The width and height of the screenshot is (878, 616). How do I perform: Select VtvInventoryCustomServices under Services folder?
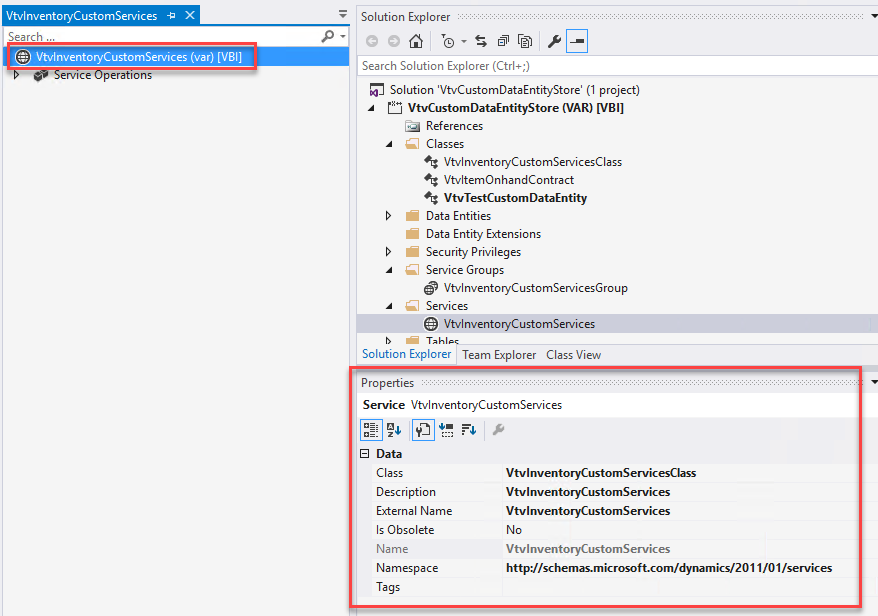[519, 324]
